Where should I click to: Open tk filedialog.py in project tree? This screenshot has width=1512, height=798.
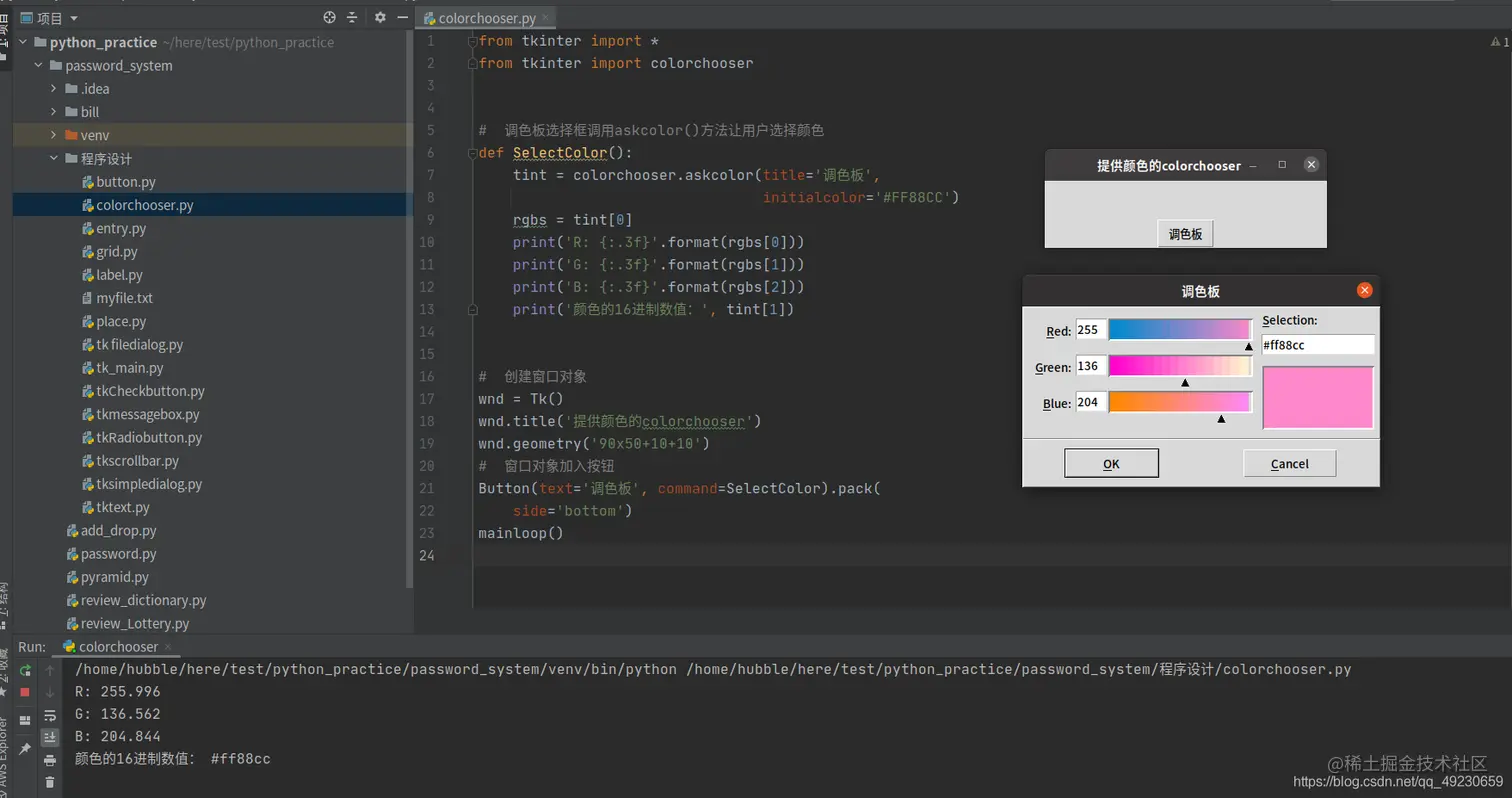pyautogui.click(x=132, y=344)
